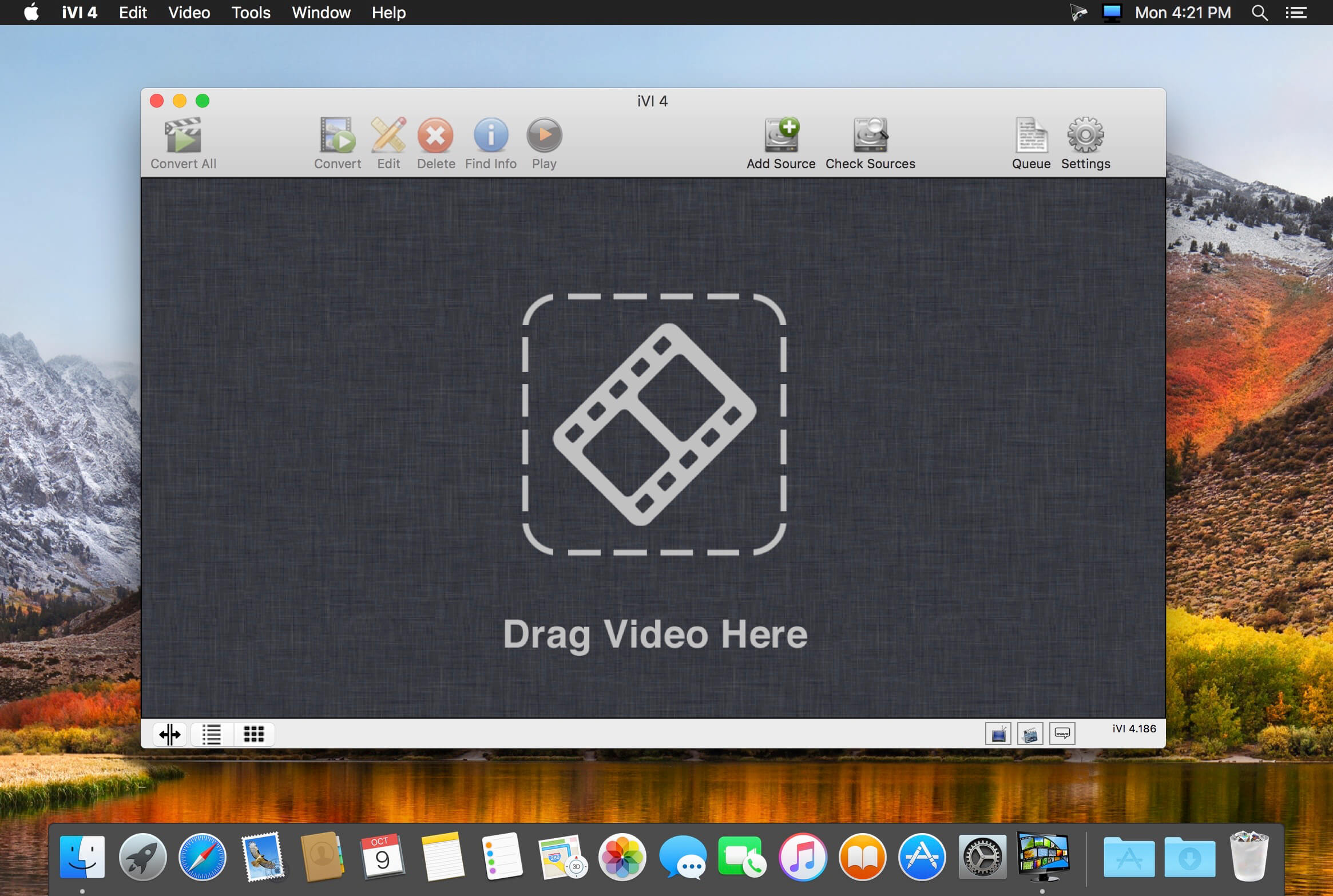This screenshot has width=1333, height=896.
Task: Minimize the iVI 4 window
Action: tap(180, 101)
